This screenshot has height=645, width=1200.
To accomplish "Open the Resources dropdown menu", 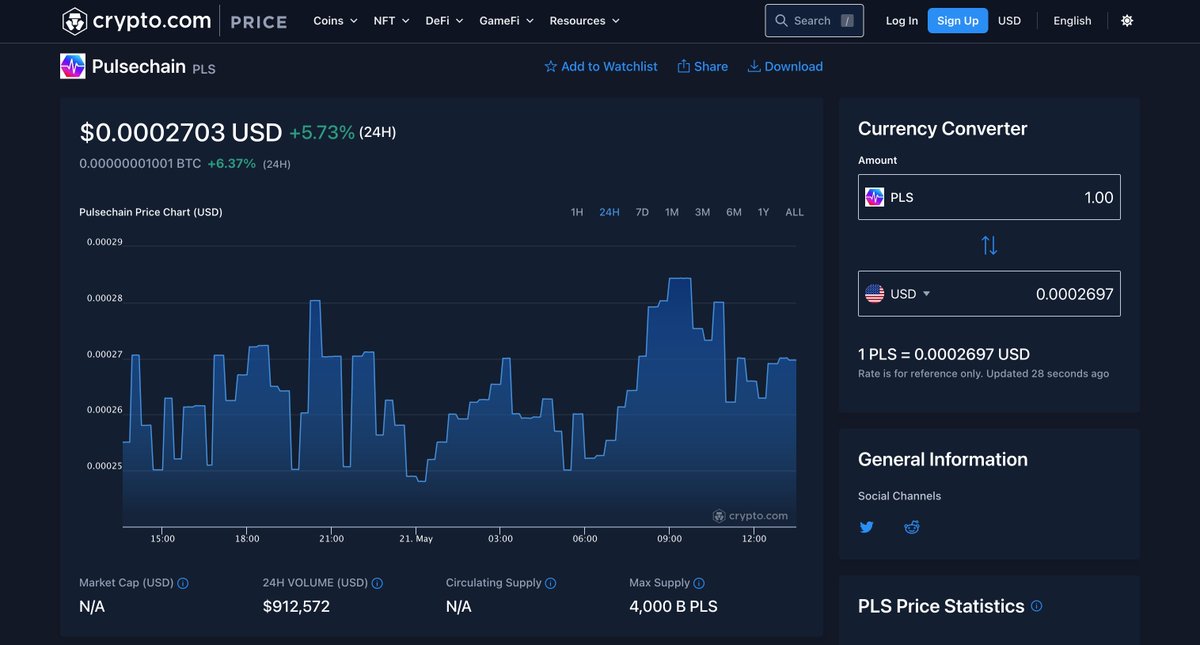I will (584, 20).
